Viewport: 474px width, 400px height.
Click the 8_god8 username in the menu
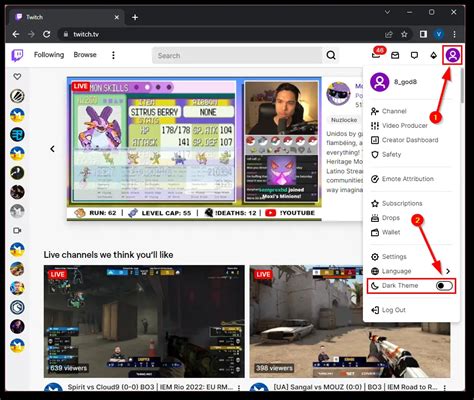click(405, 82)
